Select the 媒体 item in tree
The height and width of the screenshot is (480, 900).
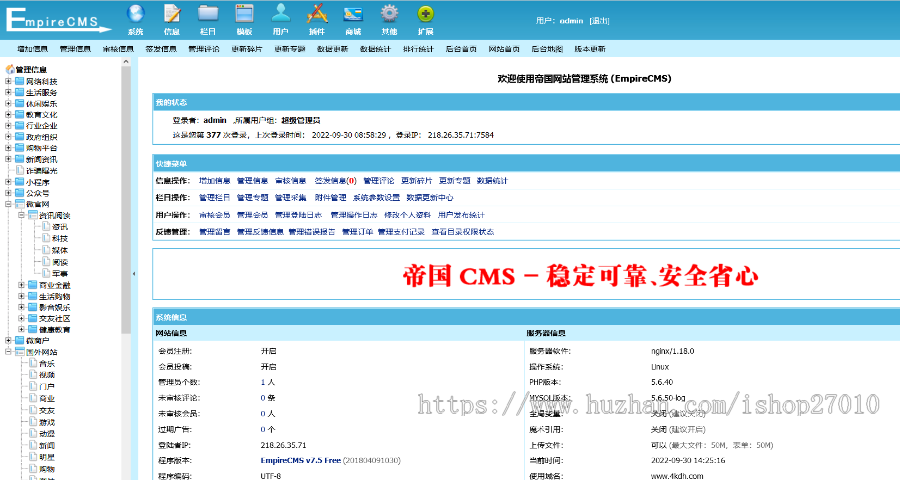click(60, 250)
